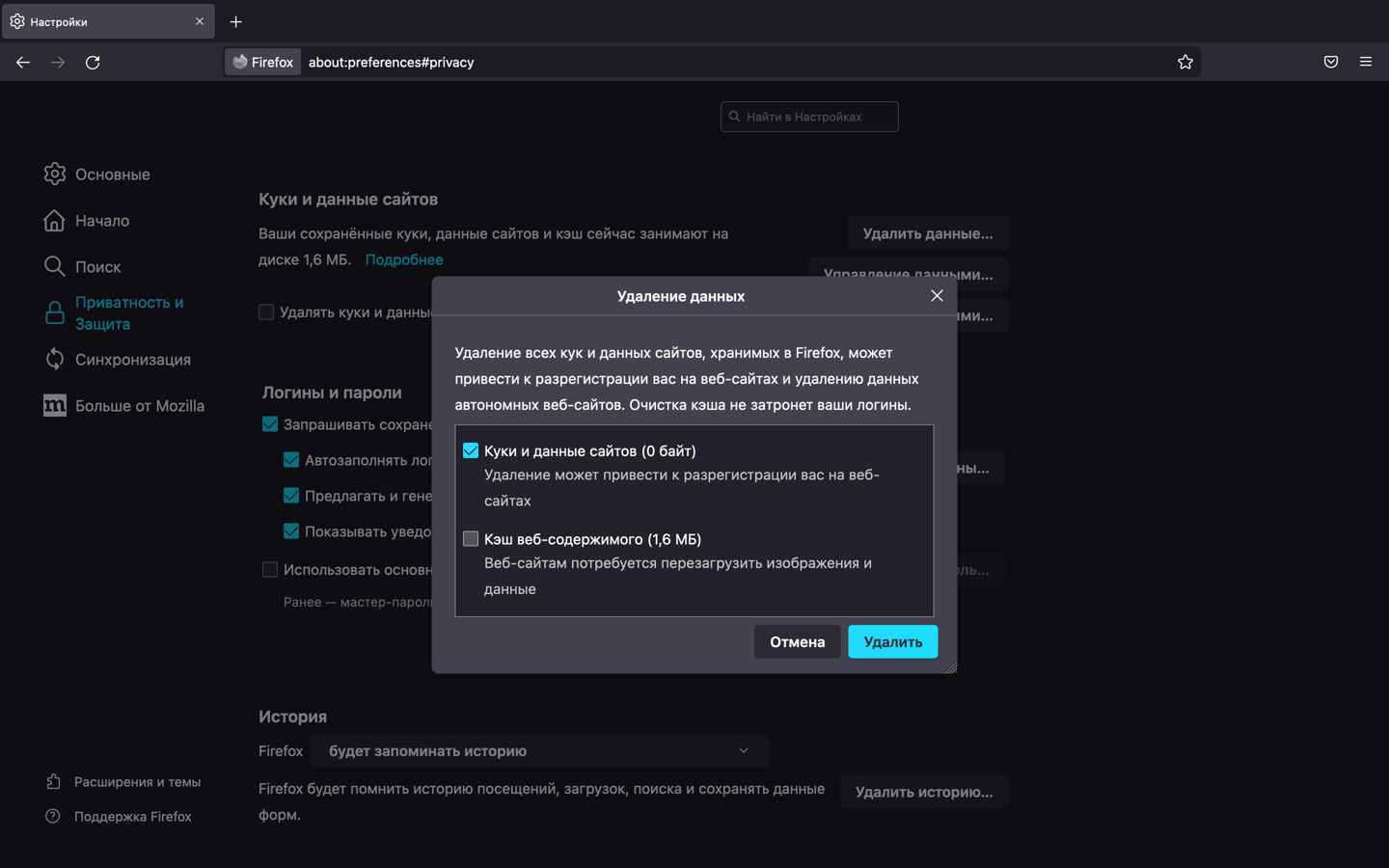Close the Удаление данных dialog with X

tap(937, 296)
